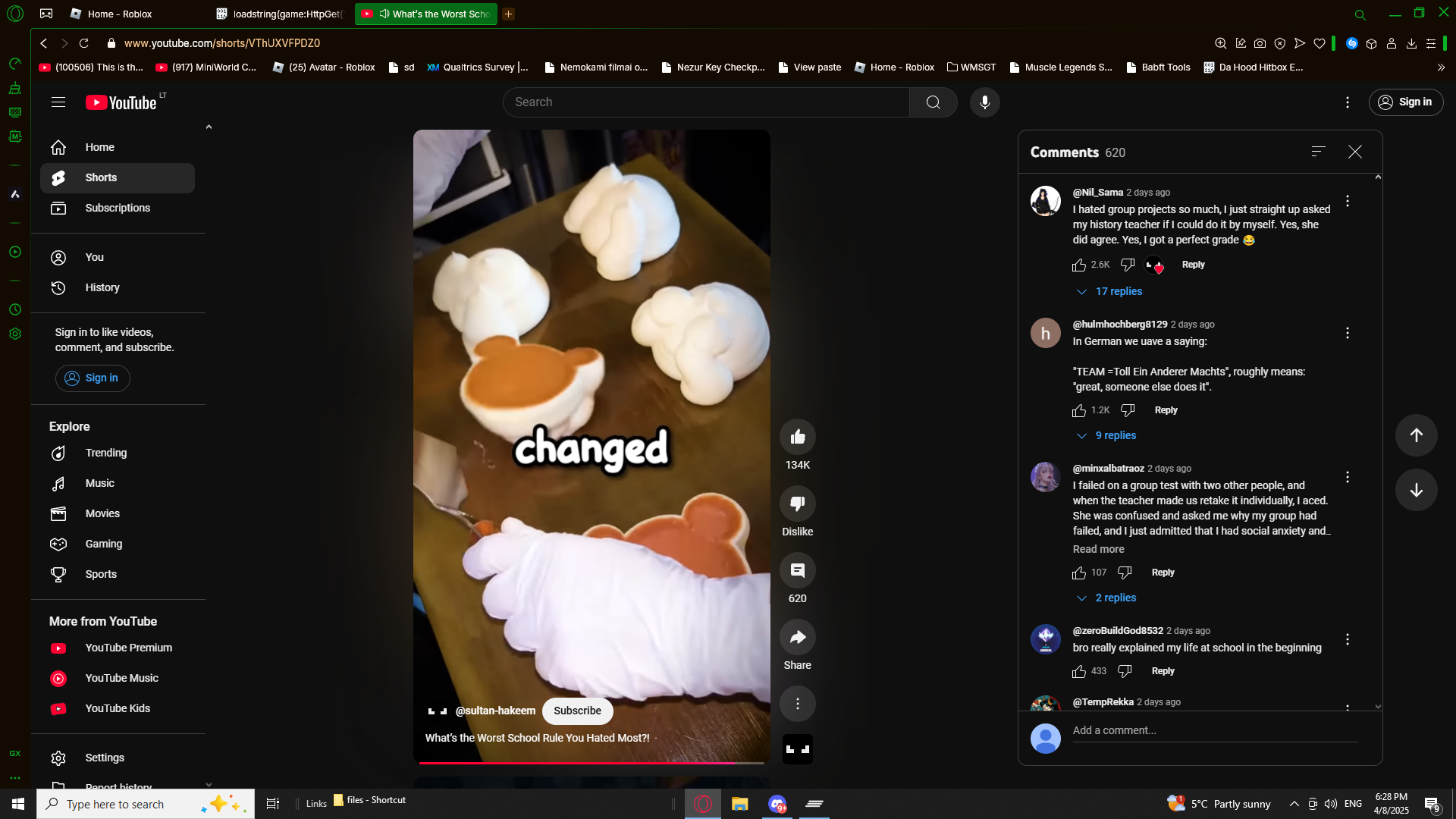1456x819 pixels.
Task: Open the YouTube hamburger guide menu
Action: click(58, 102)
